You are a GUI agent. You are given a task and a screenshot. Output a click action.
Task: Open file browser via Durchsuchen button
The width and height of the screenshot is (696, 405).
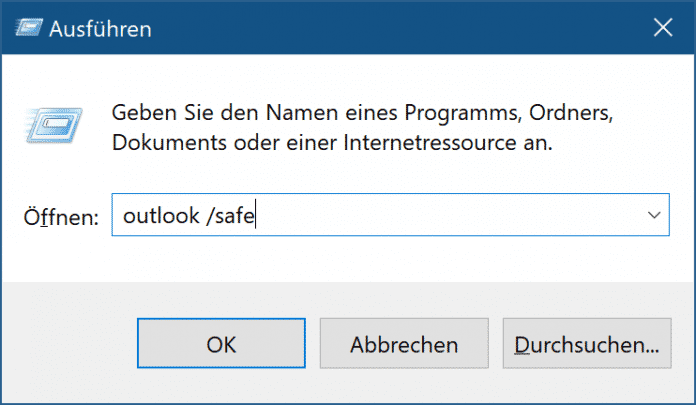(586, 345)
